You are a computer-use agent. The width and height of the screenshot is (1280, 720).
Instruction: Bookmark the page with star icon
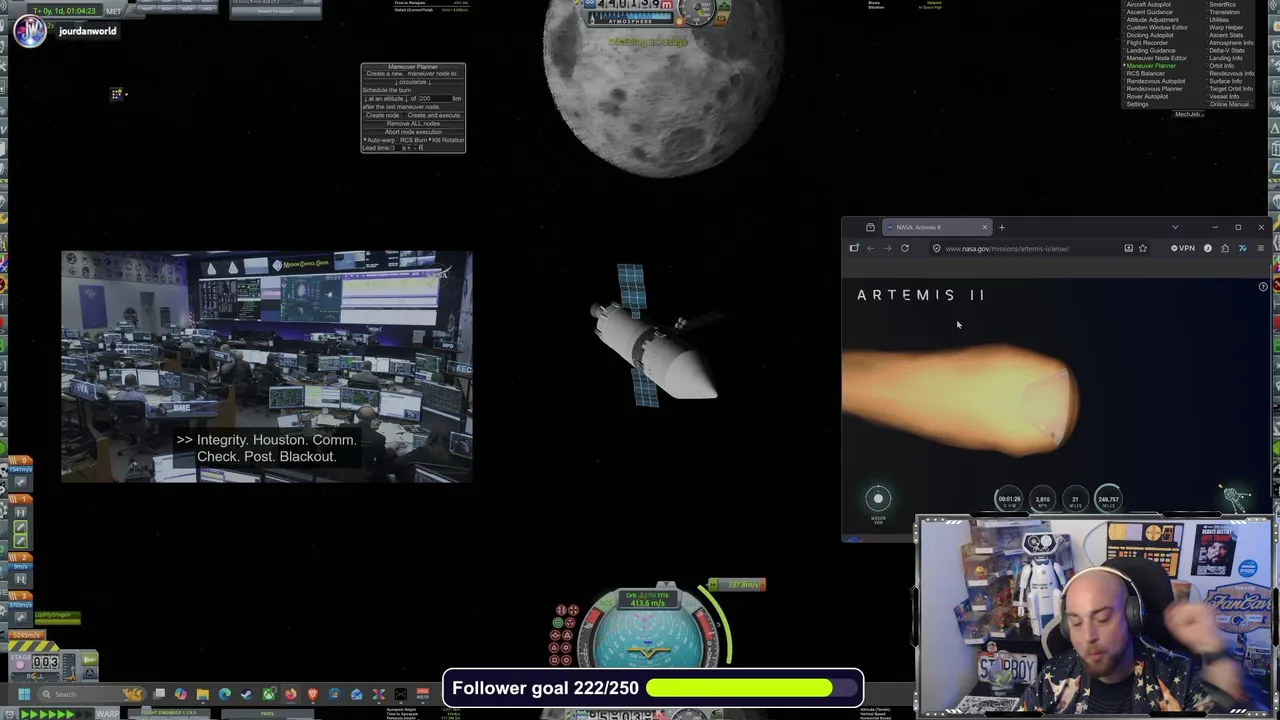[x=1143, y=248]
